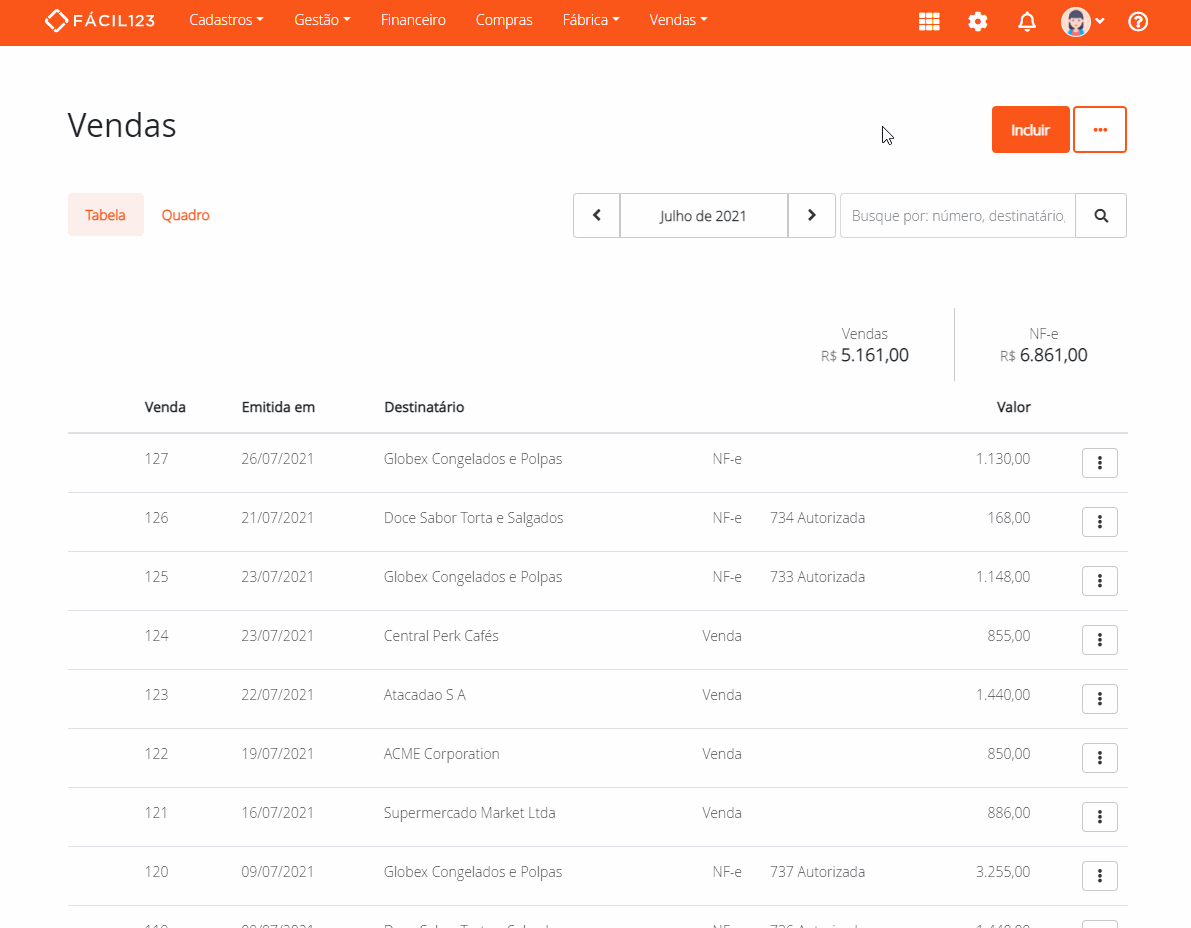This screenshot has width=1191, height=928.
Task: Open actions menu for sale 124
Action: coord(1099,639)
